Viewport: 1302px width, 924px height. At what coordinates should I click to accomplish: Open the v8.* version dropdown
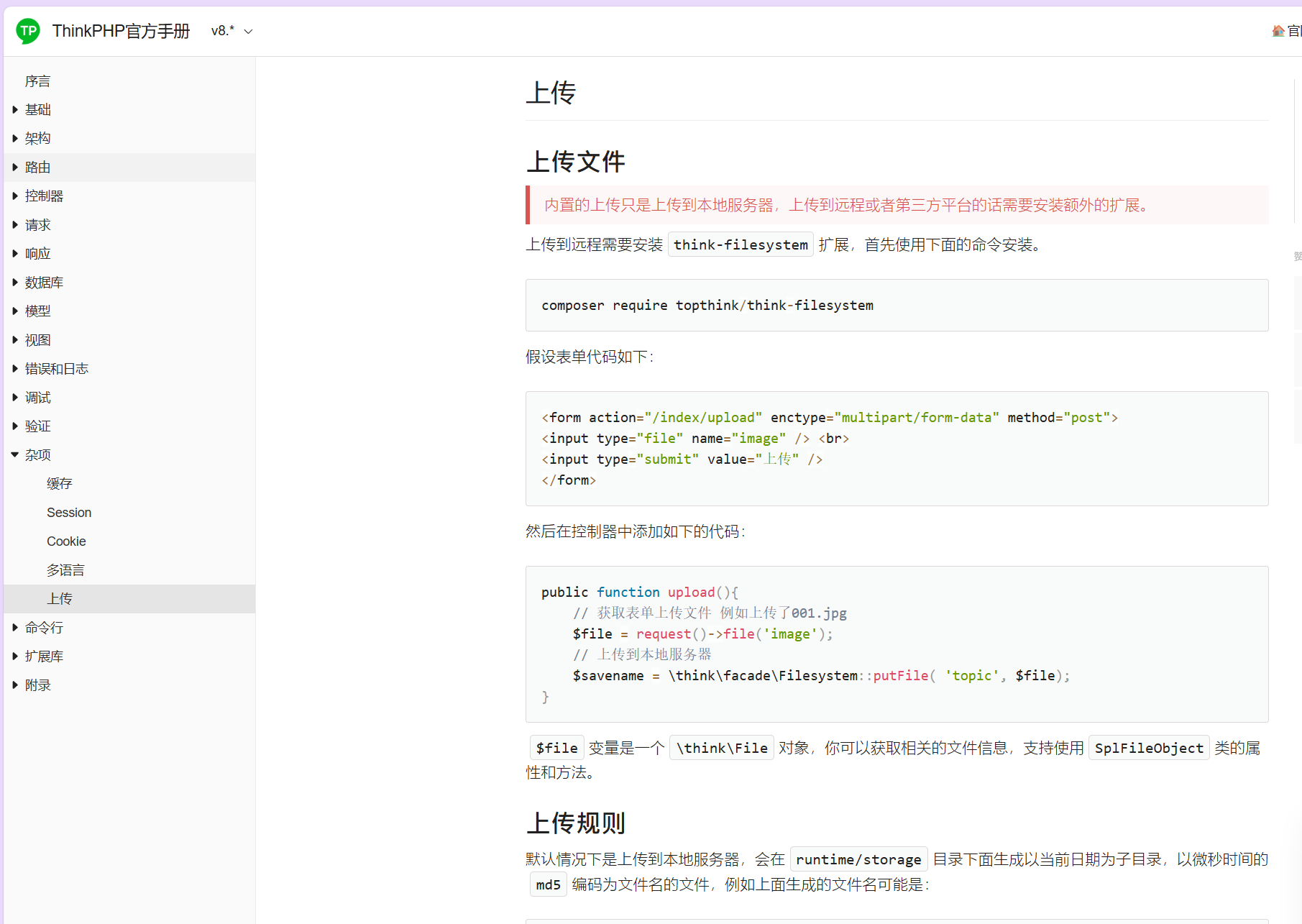point(231,31)
